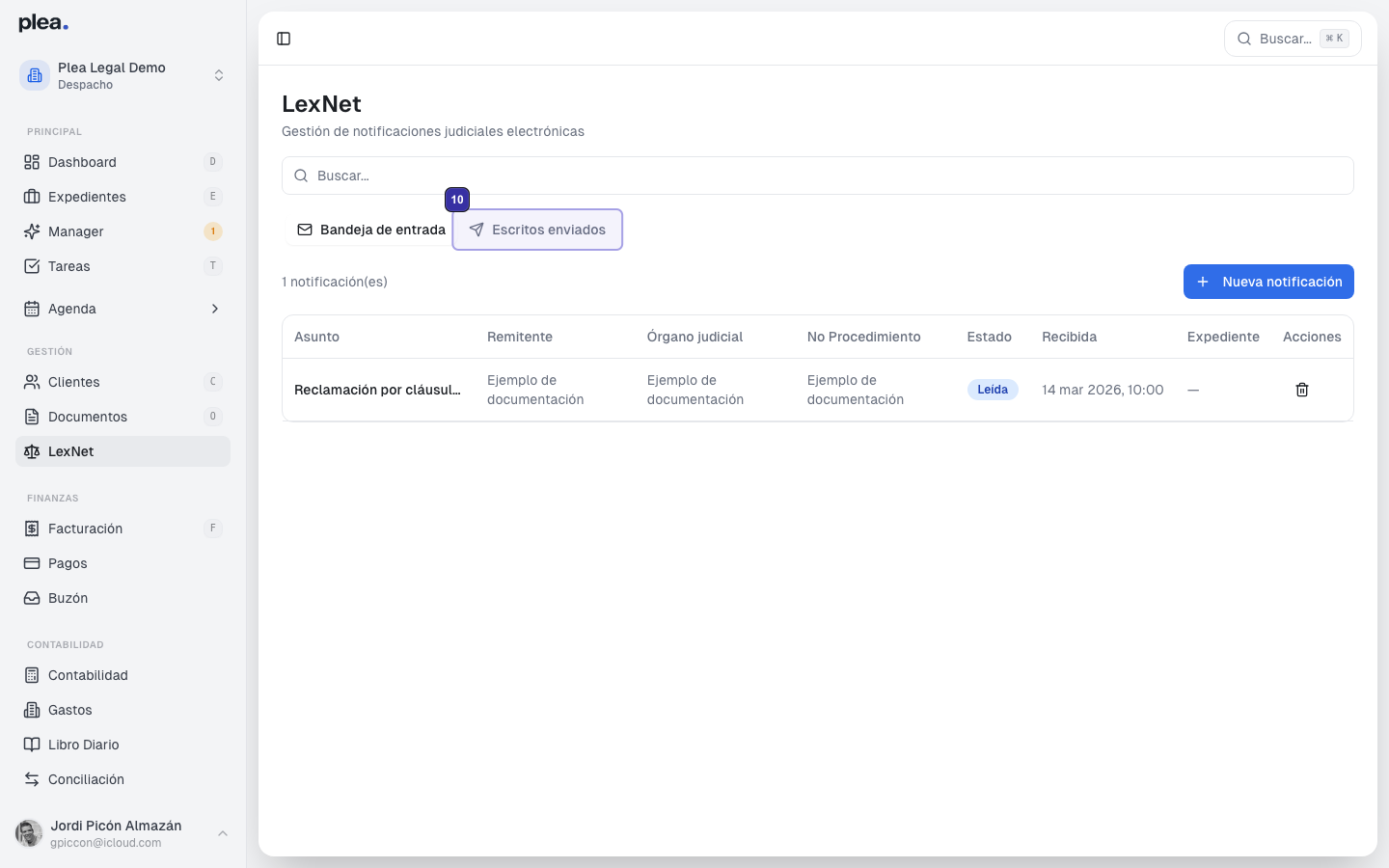The width and height of the screenshot is (1389, 868).
Task: Open Dashboard from the sidebar
Action: (x=123, y=162)
